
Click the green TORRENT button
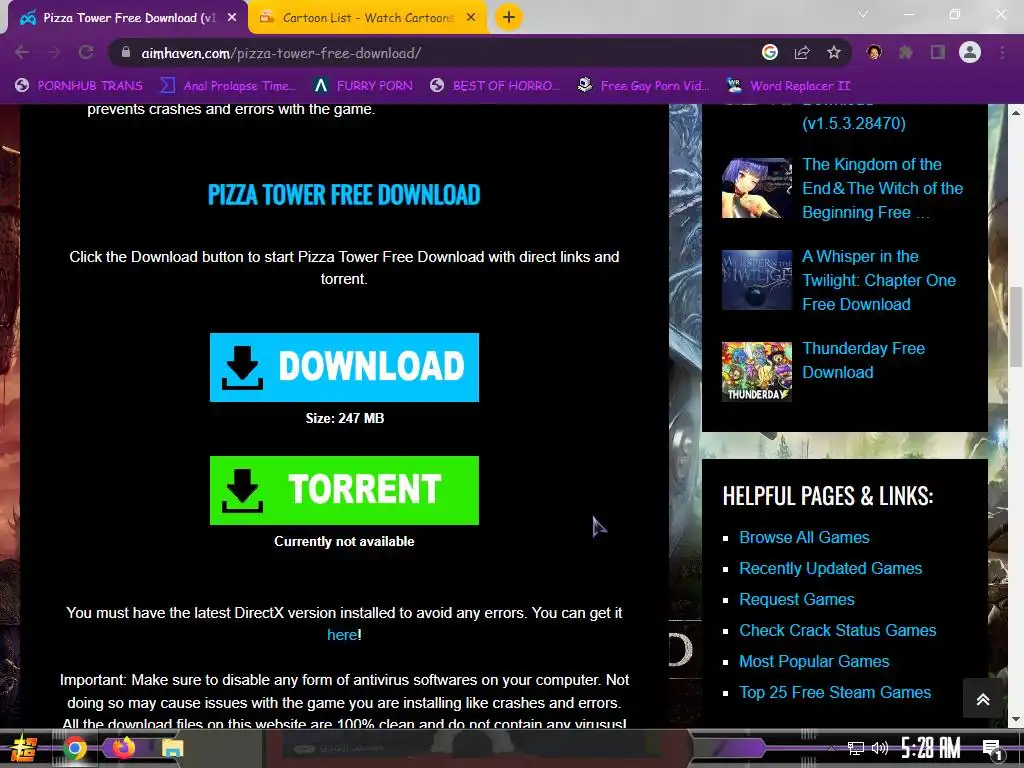point(344,490)
